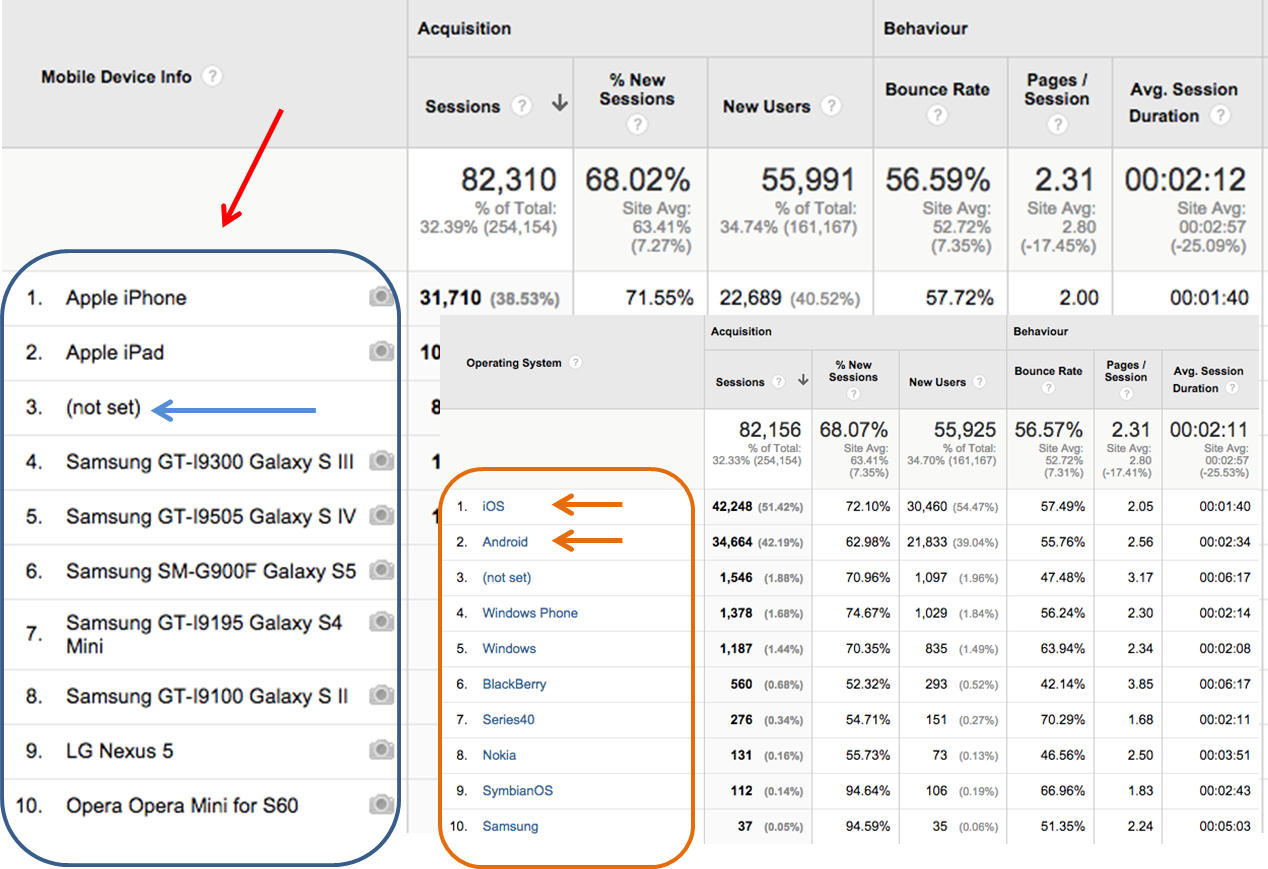
Task: Open Pages / Session help in Operating System table
Action: point(1126,394)
